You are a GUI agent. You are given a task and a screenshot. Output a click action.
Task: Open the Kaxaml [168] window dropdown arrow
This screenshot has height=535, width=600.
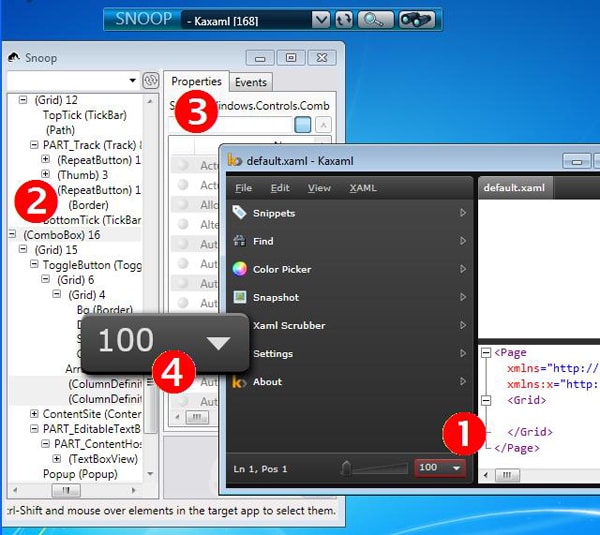tap(321, 20)
